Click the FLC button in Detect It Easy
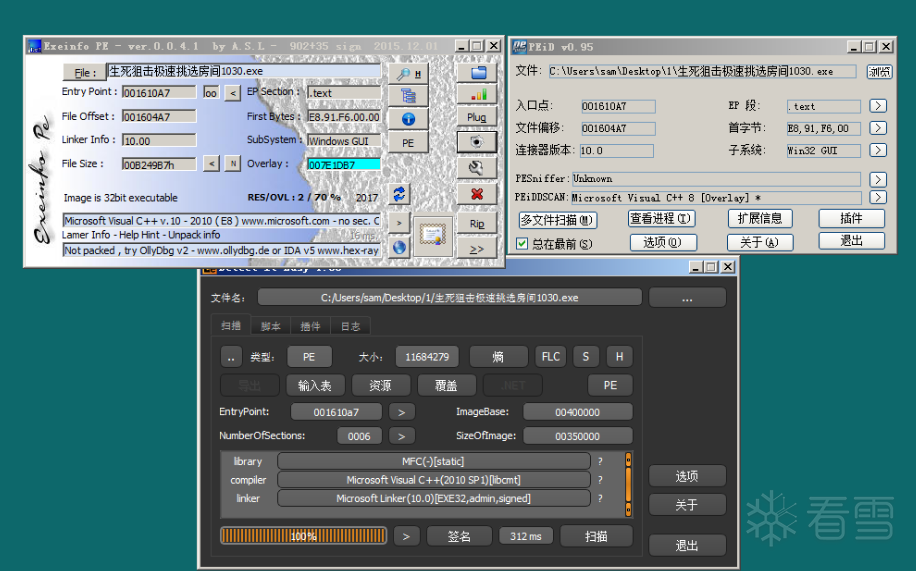The image size is (916, 571). (x=551, y=357)
